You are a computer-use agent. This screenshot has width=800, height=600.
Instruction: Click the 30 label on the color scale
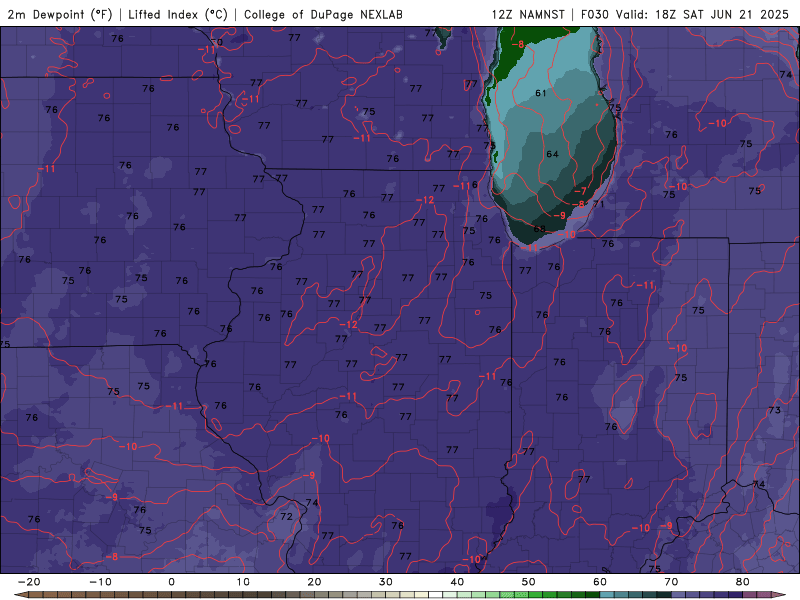point(386,582)
